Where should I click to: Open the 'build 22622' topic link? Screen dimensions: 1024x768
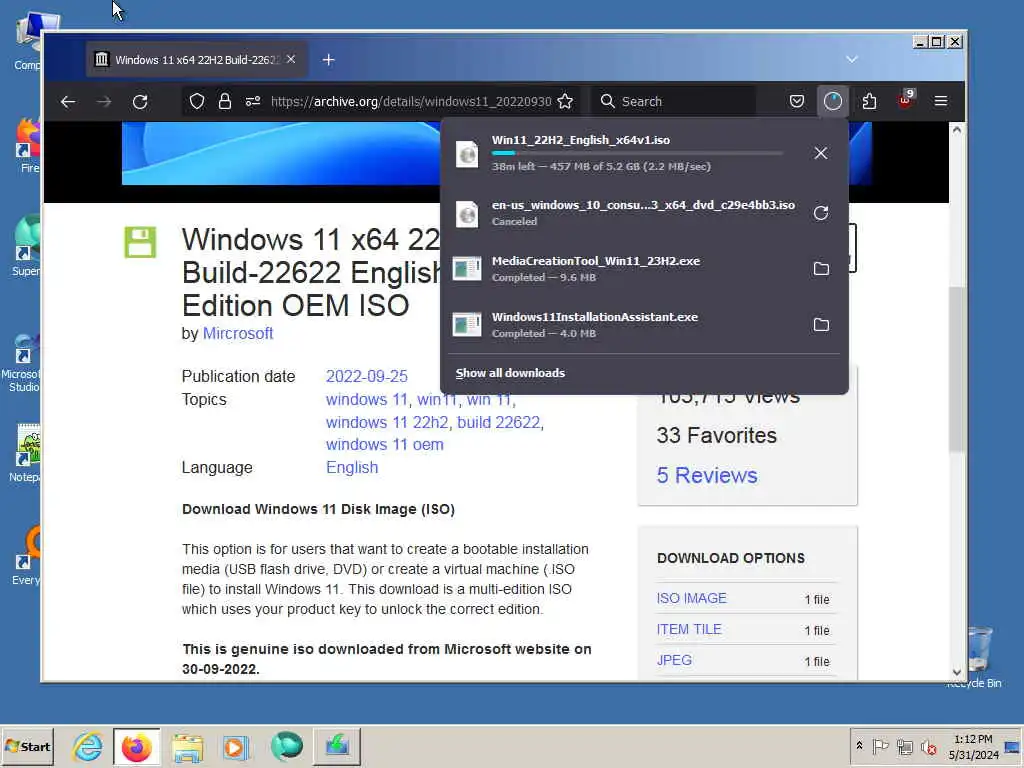499,423
